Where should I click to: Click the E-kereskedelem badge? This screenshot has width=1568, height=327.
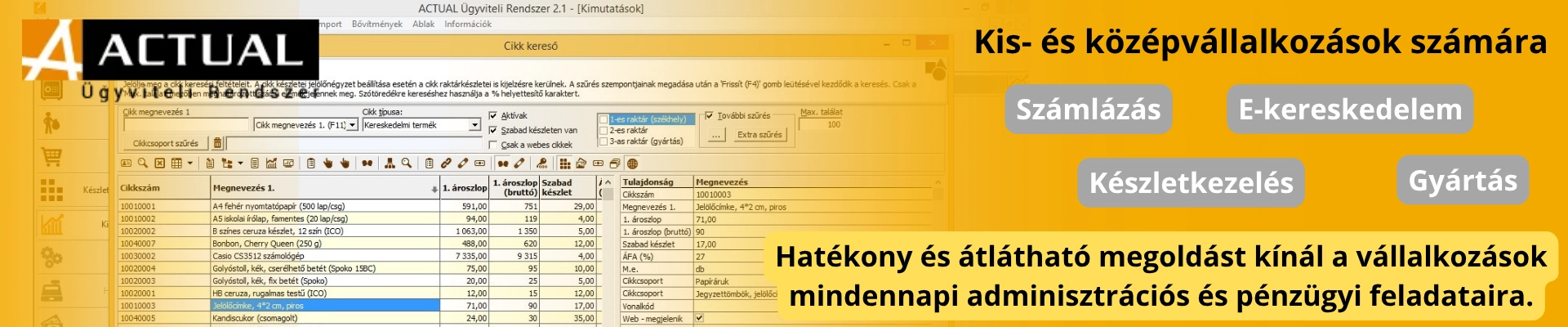[x=1350, y=109]
